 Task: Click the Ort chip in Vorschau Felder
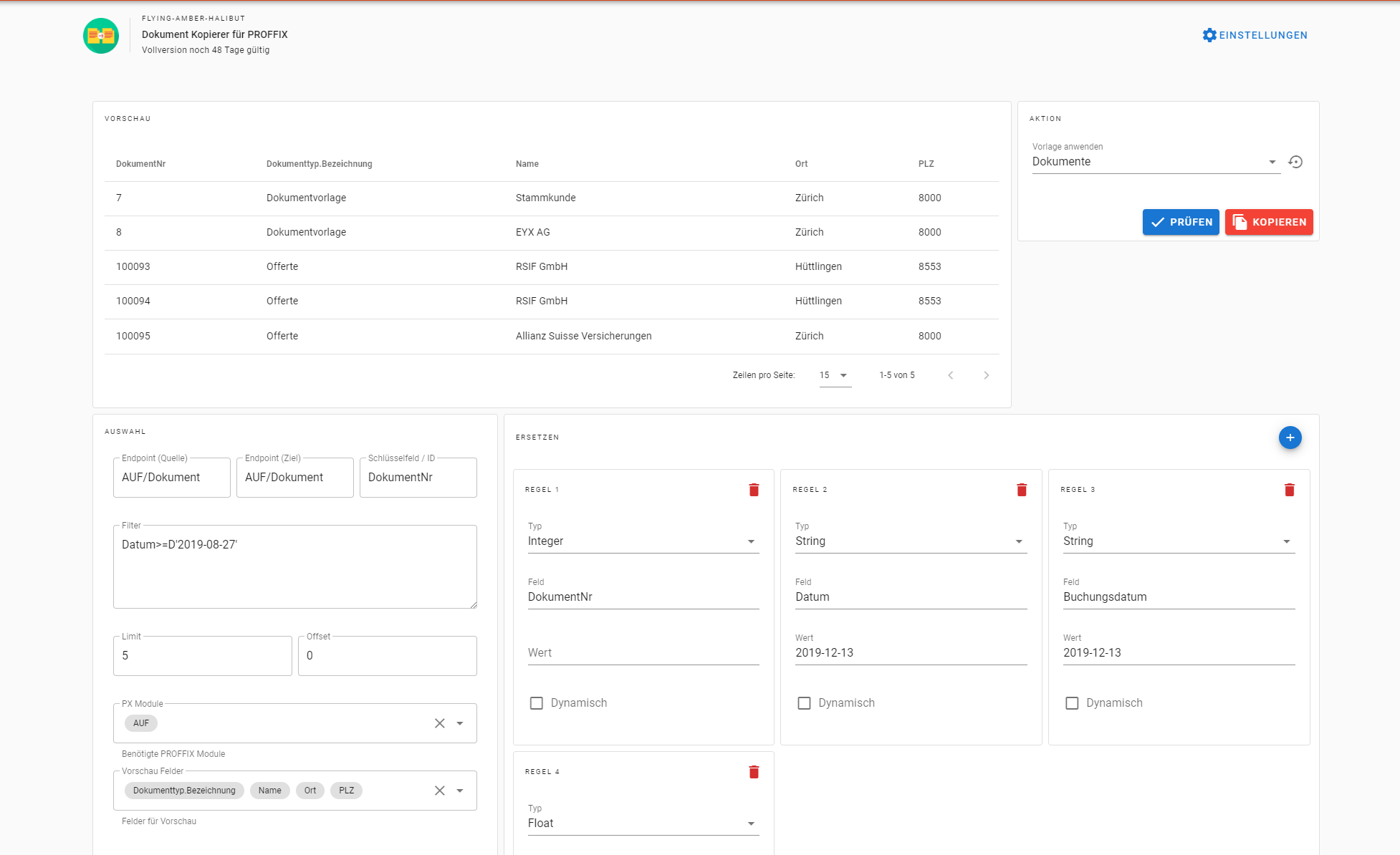pos(310,791)
